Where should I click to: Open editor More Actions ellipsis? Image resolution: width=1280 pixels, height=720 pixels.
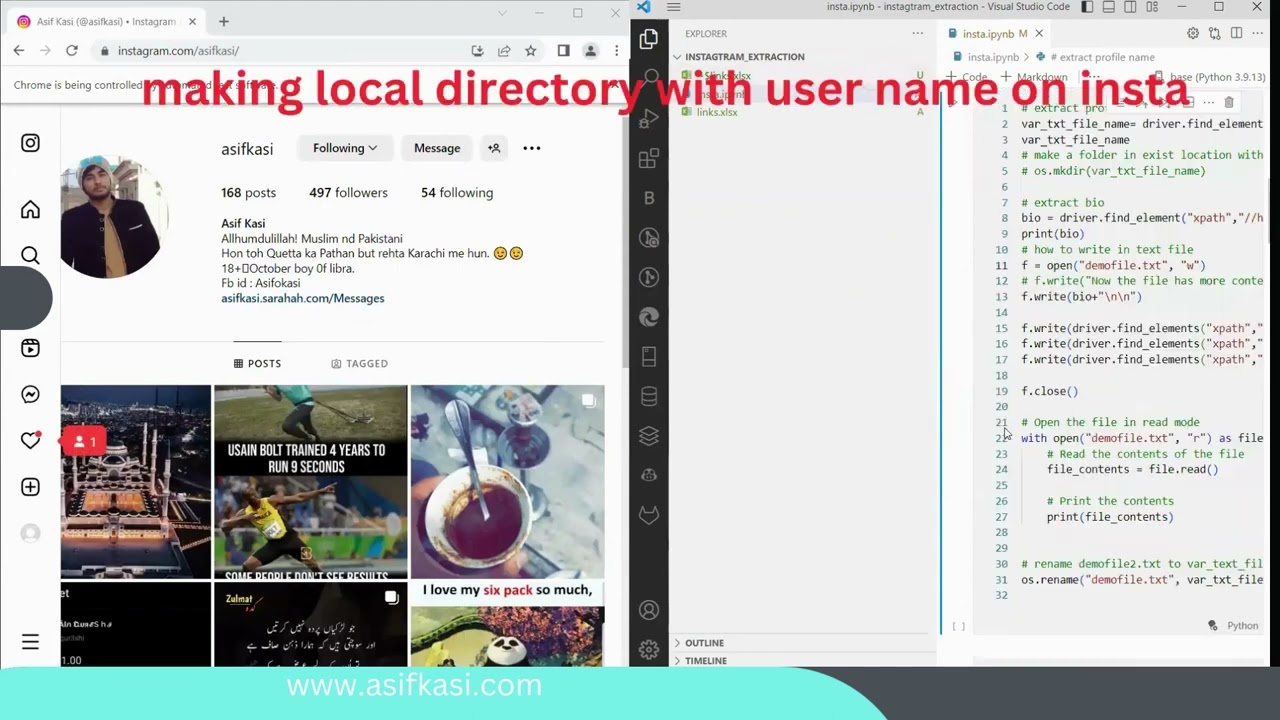point(1258,33)
